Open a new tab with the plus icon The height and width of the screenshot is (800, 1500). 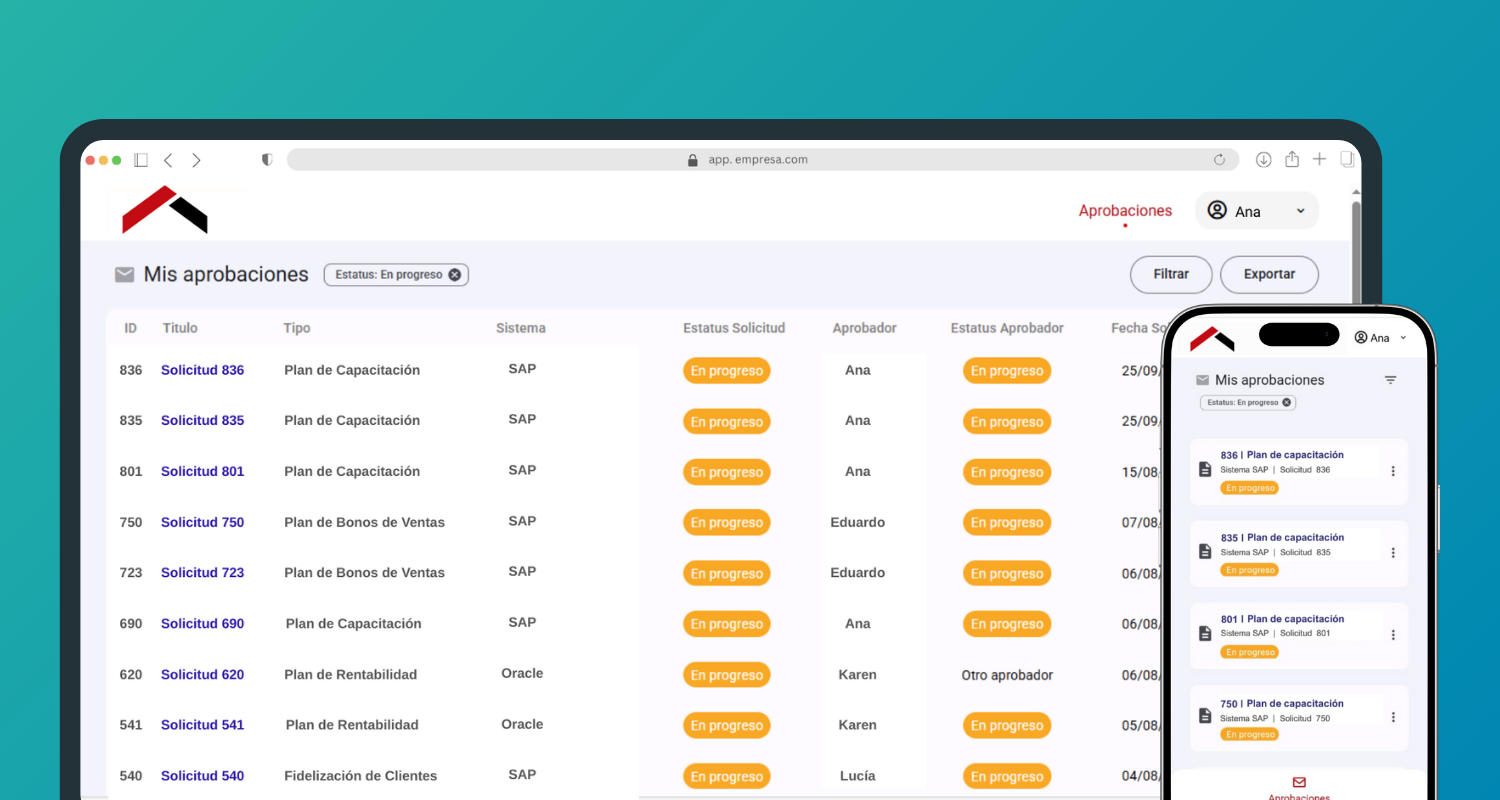coord(1320,160)
